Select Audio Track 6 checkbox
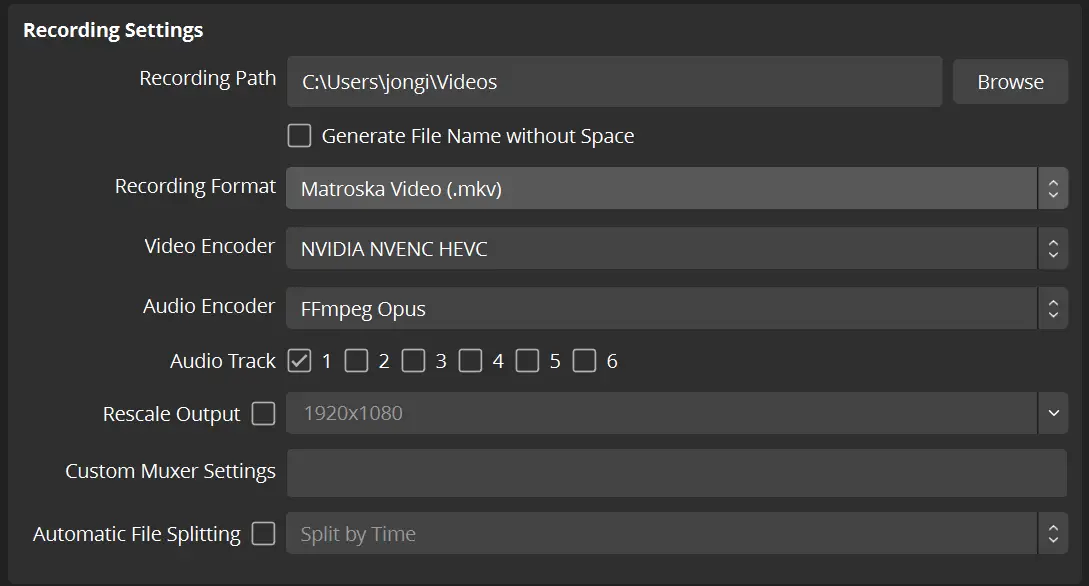 pos(584,361)
